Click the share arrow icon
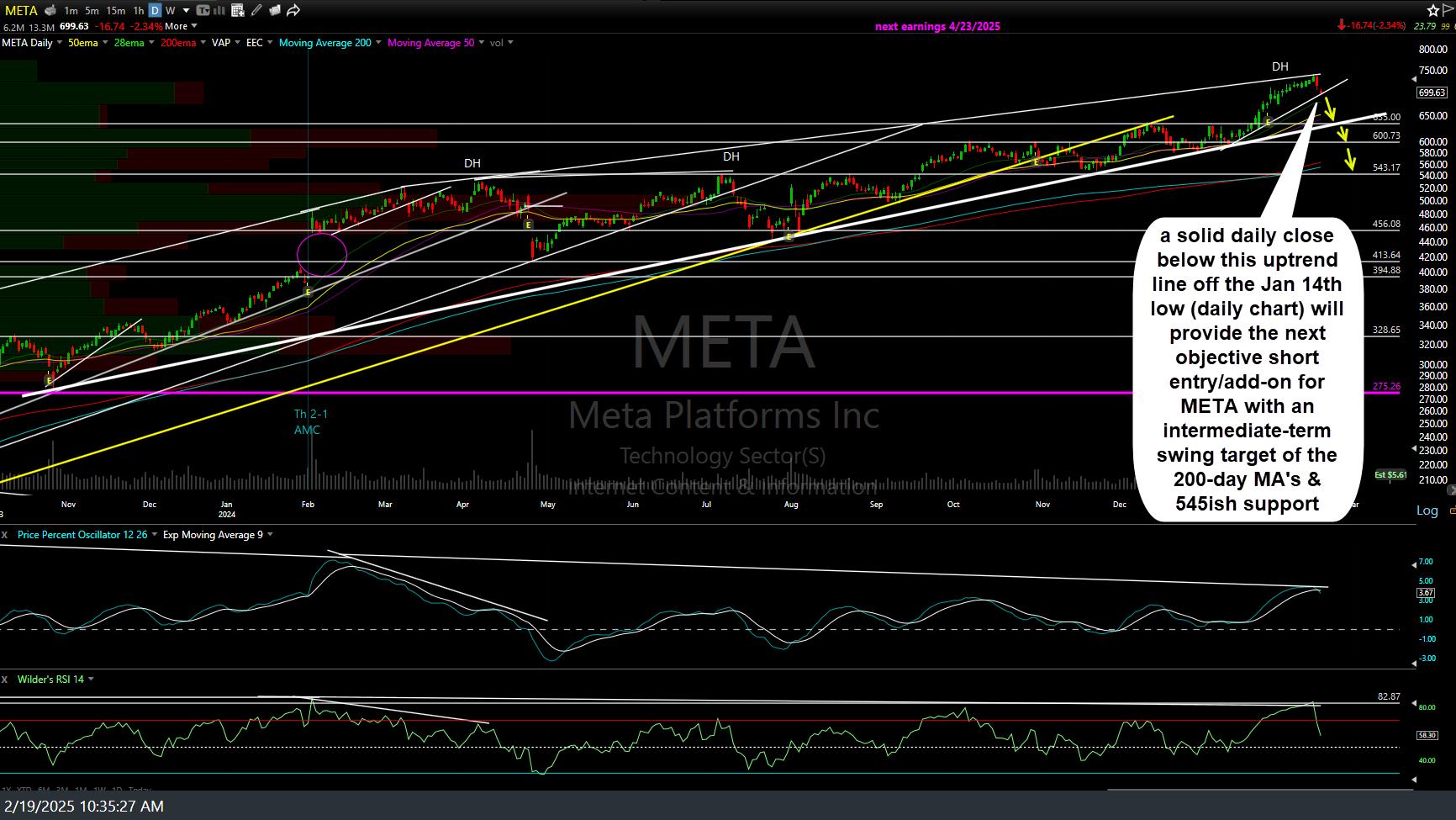This screenshot has width=1456, height=820. click(x=293, y=11)
